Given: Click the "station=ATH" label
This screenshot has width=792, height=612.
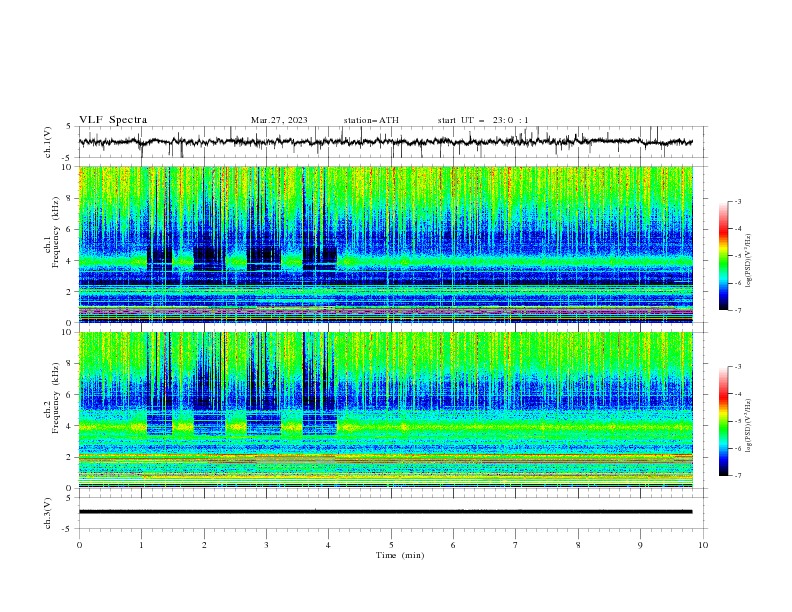Looking at the screenshot, I should pos(371,120).
